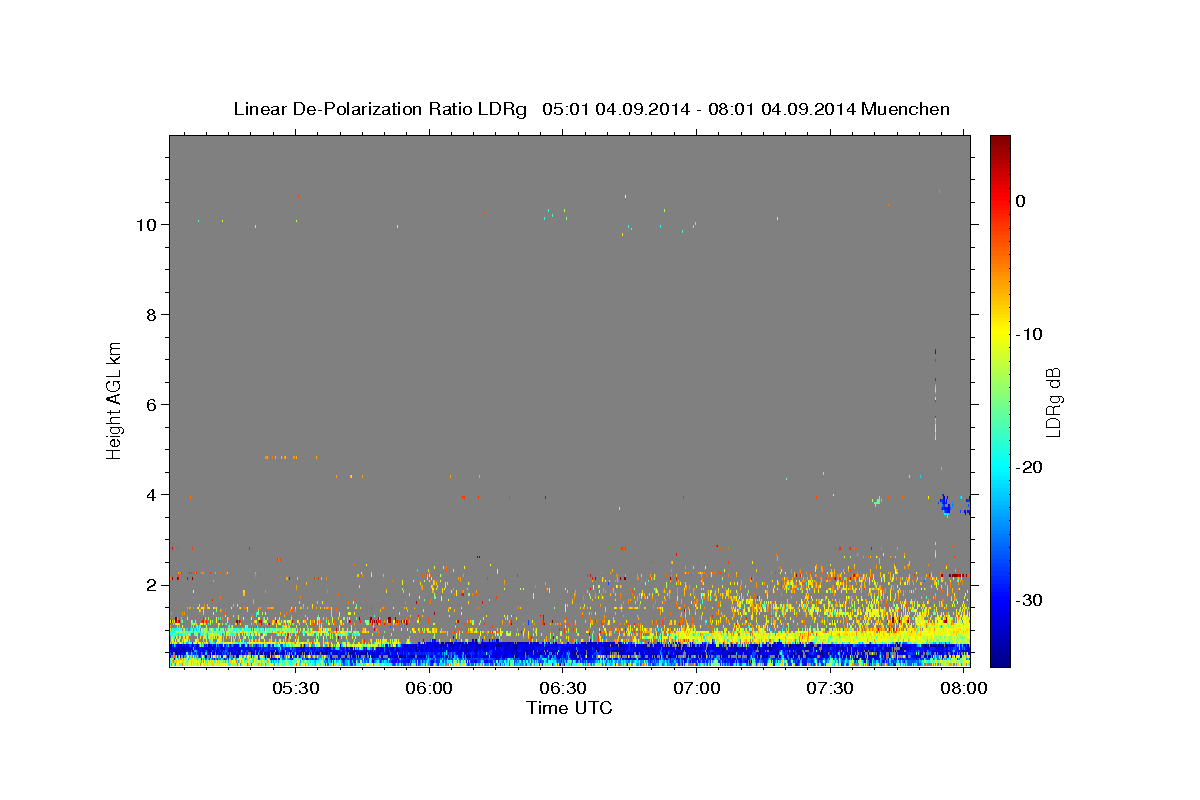This screenshot has width=1200, height=800.
Task: Click the height tick label 4
Action: [153, 494]
